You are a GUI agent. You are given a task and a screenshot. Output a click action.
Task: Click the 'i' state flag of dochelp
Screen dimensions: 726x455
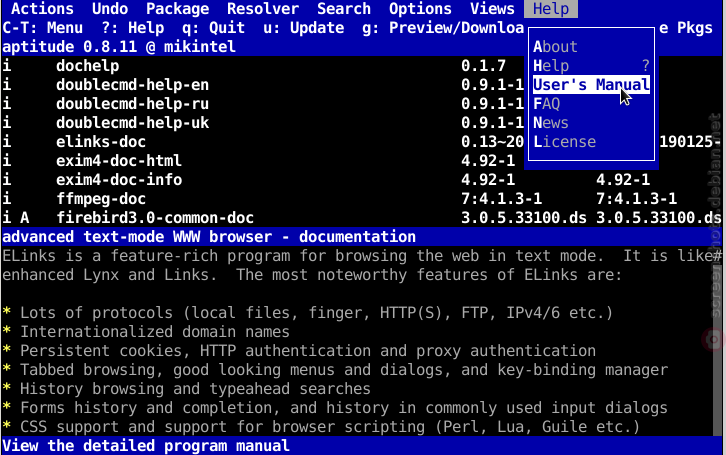coord(6,66)
